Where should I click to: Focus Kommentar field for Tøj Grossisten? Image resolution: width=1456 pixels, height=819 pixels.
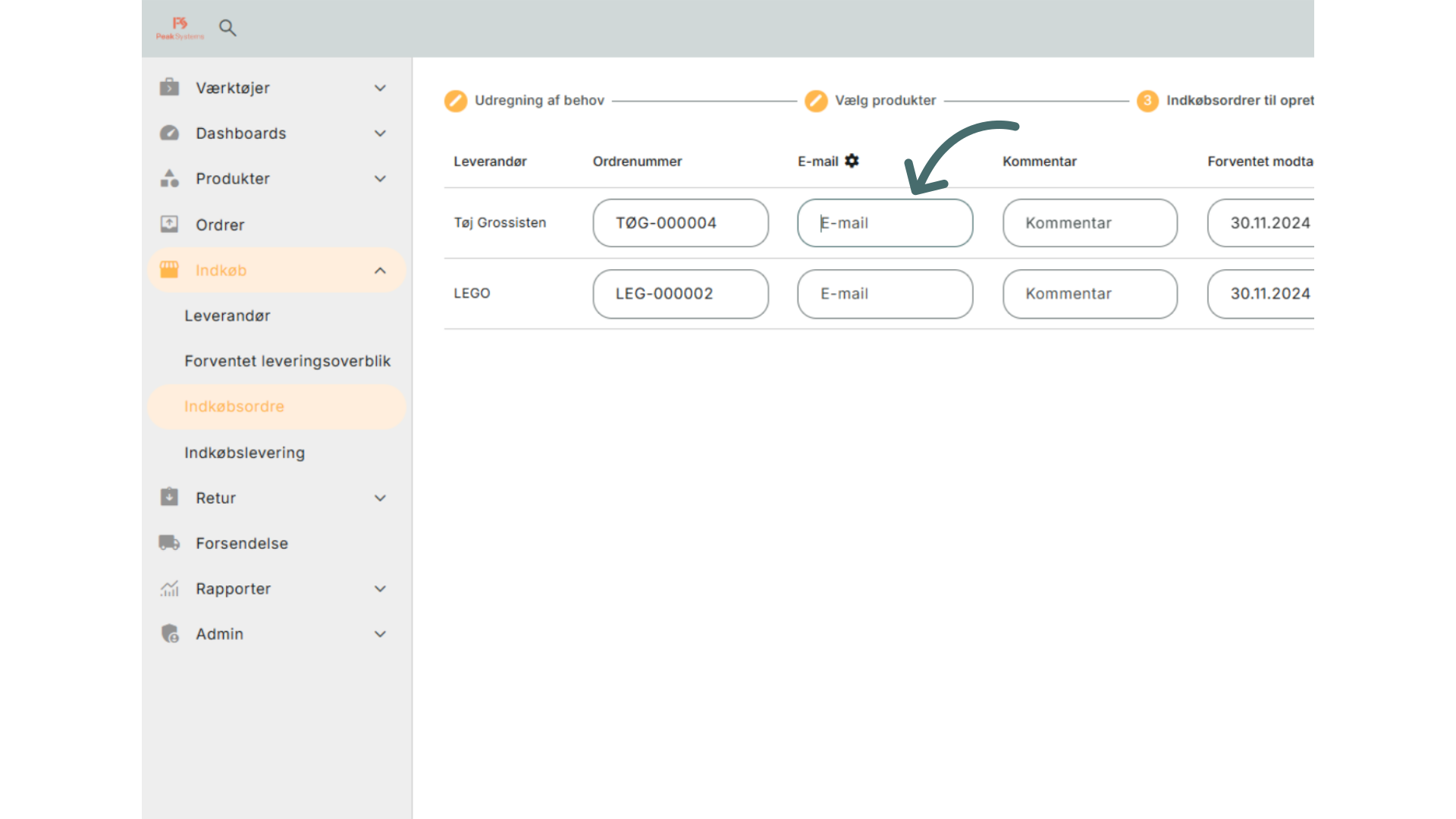[x=1090, y=223]
